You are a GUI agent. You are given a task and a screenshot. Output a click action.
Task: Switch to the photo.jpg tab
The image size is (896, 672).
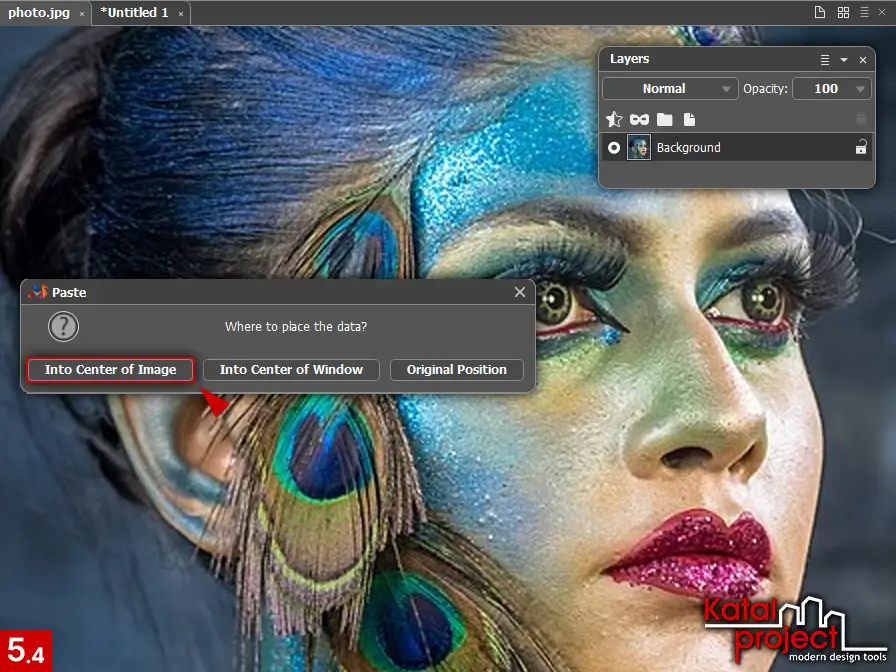[39, 13]
